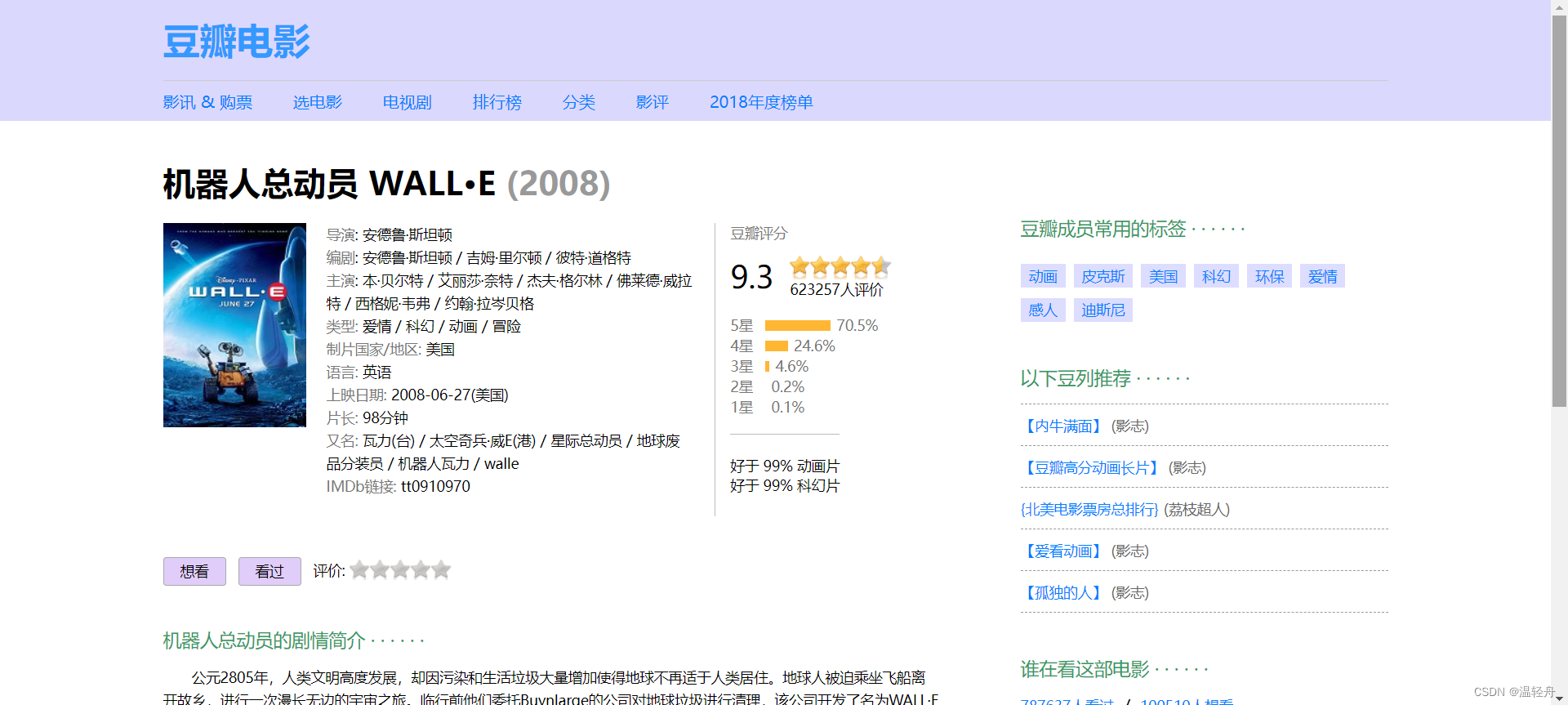Open the 【爱看动画】 doulist link
The height and width of the screenshot is (705, 1568).
point(1064,551)
